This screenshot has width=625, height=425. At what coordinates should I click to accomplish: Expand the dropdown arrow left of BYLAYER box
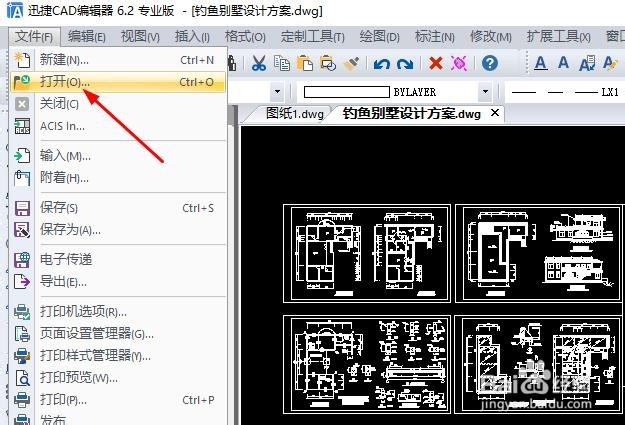[x=277, y=92]
